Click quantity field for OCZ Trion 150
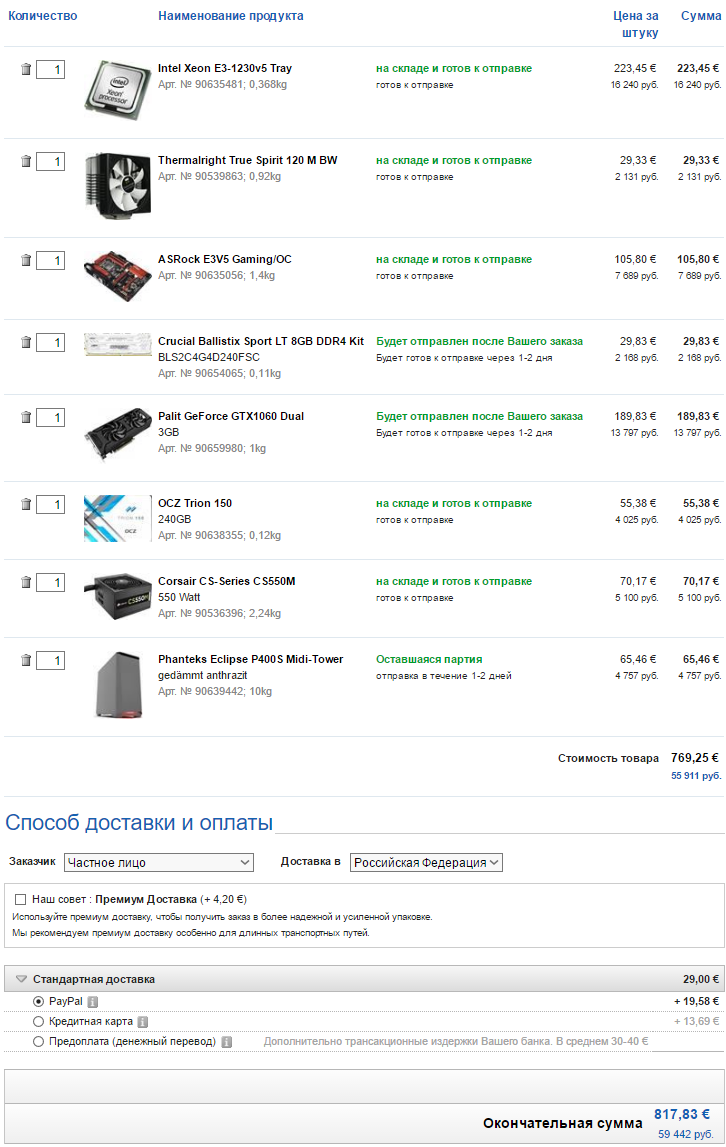Viewport: 726px width, 1147px height. pyautogui.click(x=51, y=504)
